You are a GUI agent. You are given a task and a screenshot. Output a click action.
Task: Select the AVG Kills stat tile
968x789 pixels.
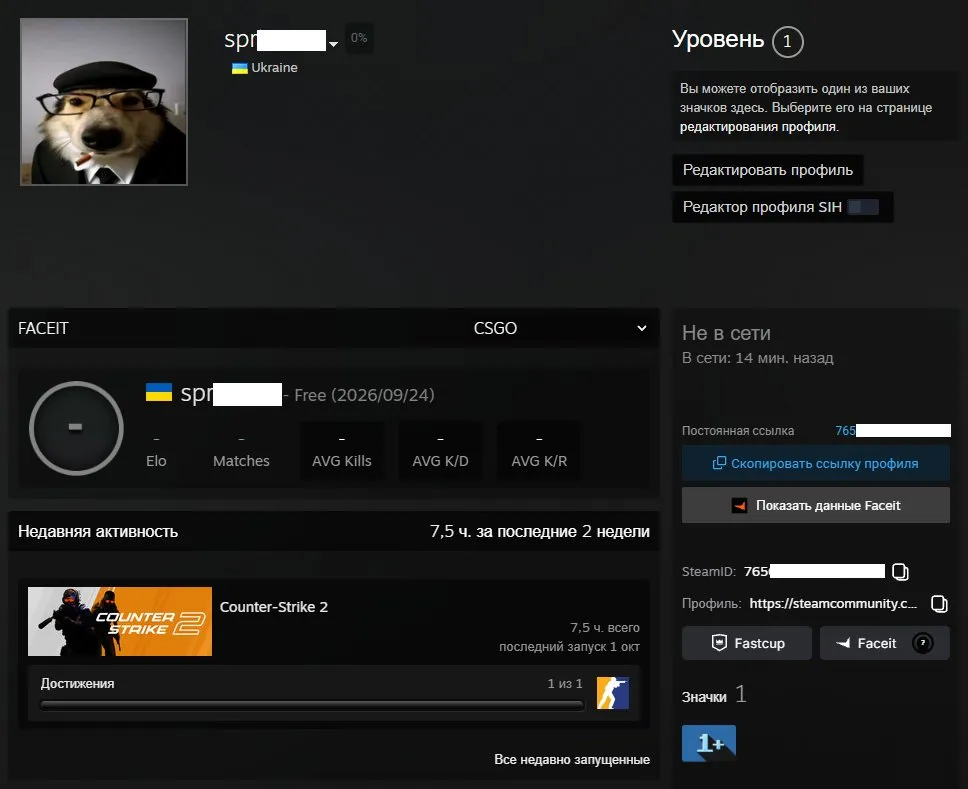pos(341,451)
